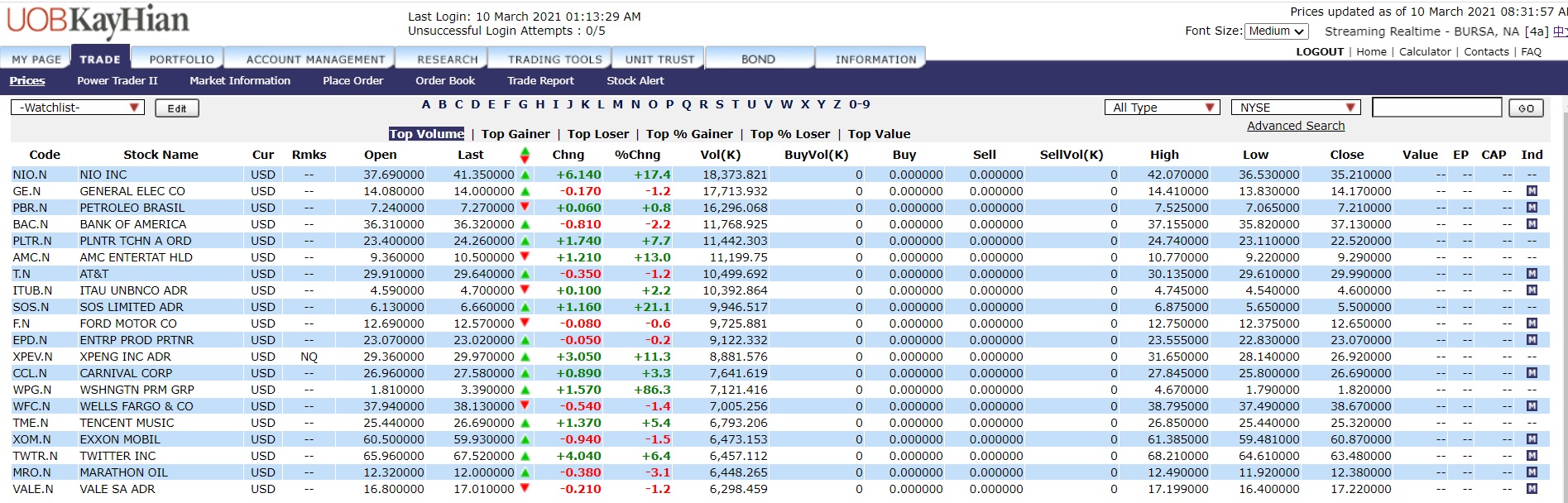
Task: Click the M indicator icon for EPD.N
Action: pyautogui.click(x=1532, y=340)
